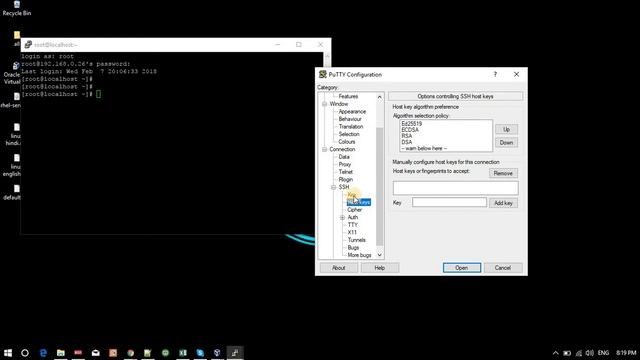The image size is (640, 360).
Task: Open the Excel taskbar icon
Action: 182,353
